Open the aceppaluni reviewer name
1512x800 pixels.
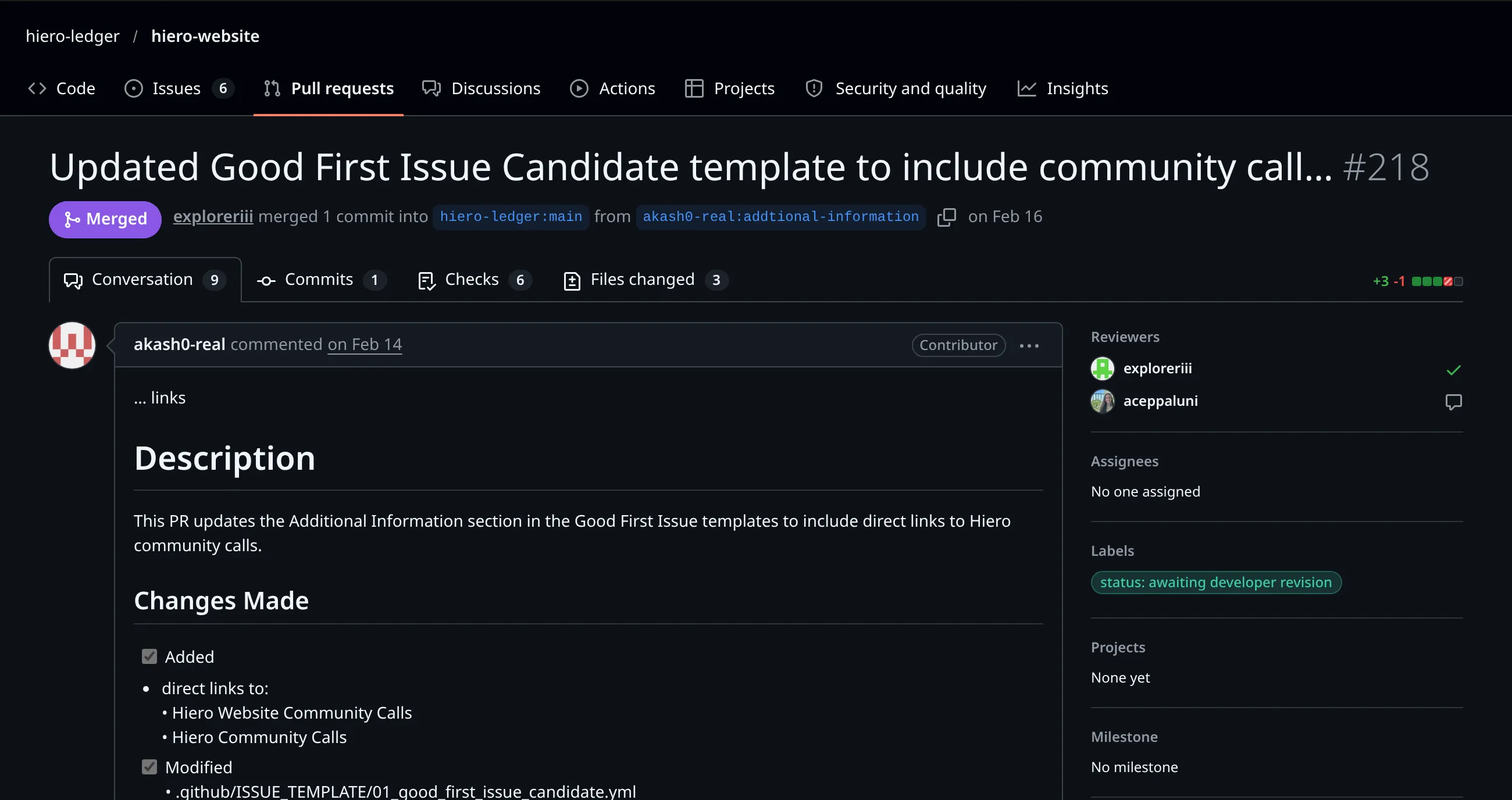[1160, 401]
